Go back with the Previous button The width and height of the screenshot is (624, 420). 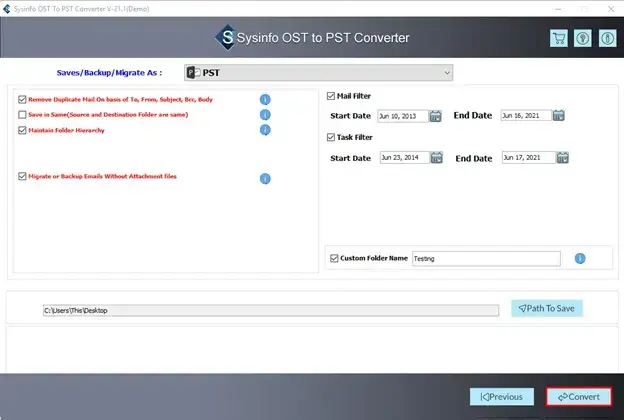click(x=502, y=397)
